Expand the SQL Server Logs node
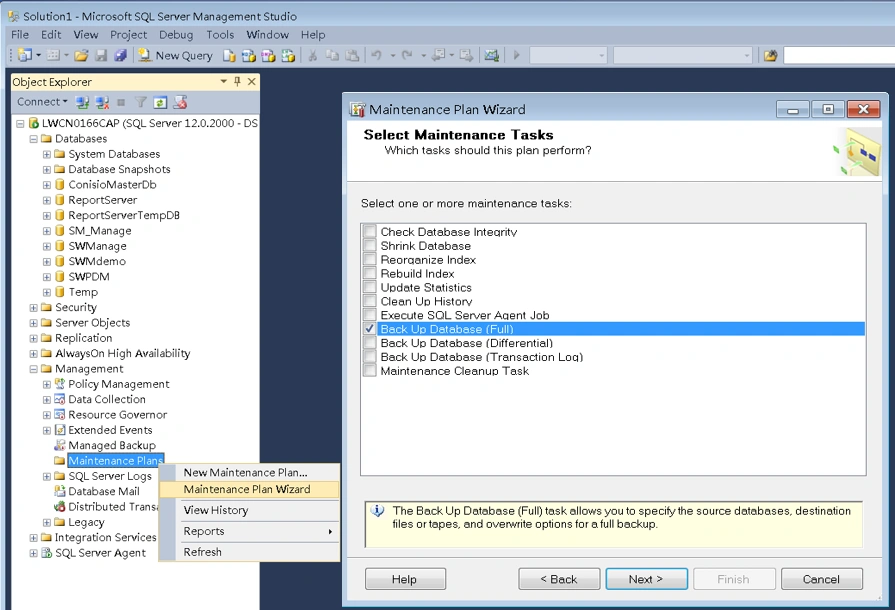Viewport: 895px width, 610px height. 47,476
